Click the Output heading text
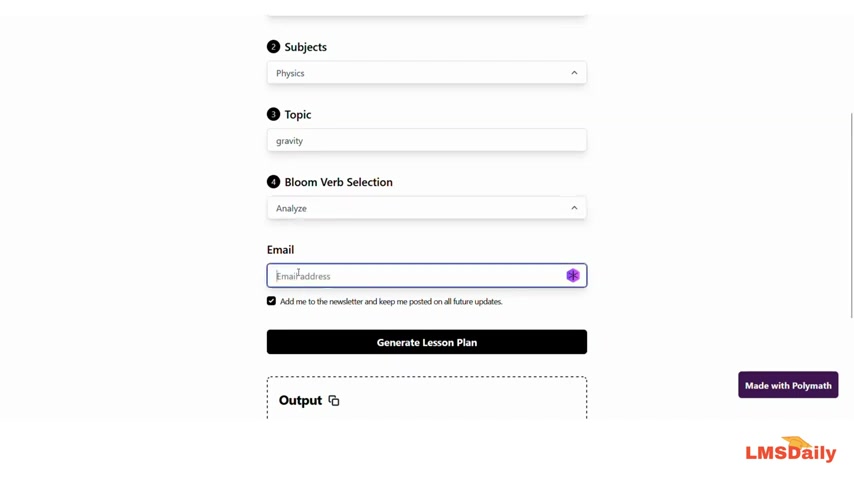The height and width of the screenshot is (480, 854). tap(300, 400)
